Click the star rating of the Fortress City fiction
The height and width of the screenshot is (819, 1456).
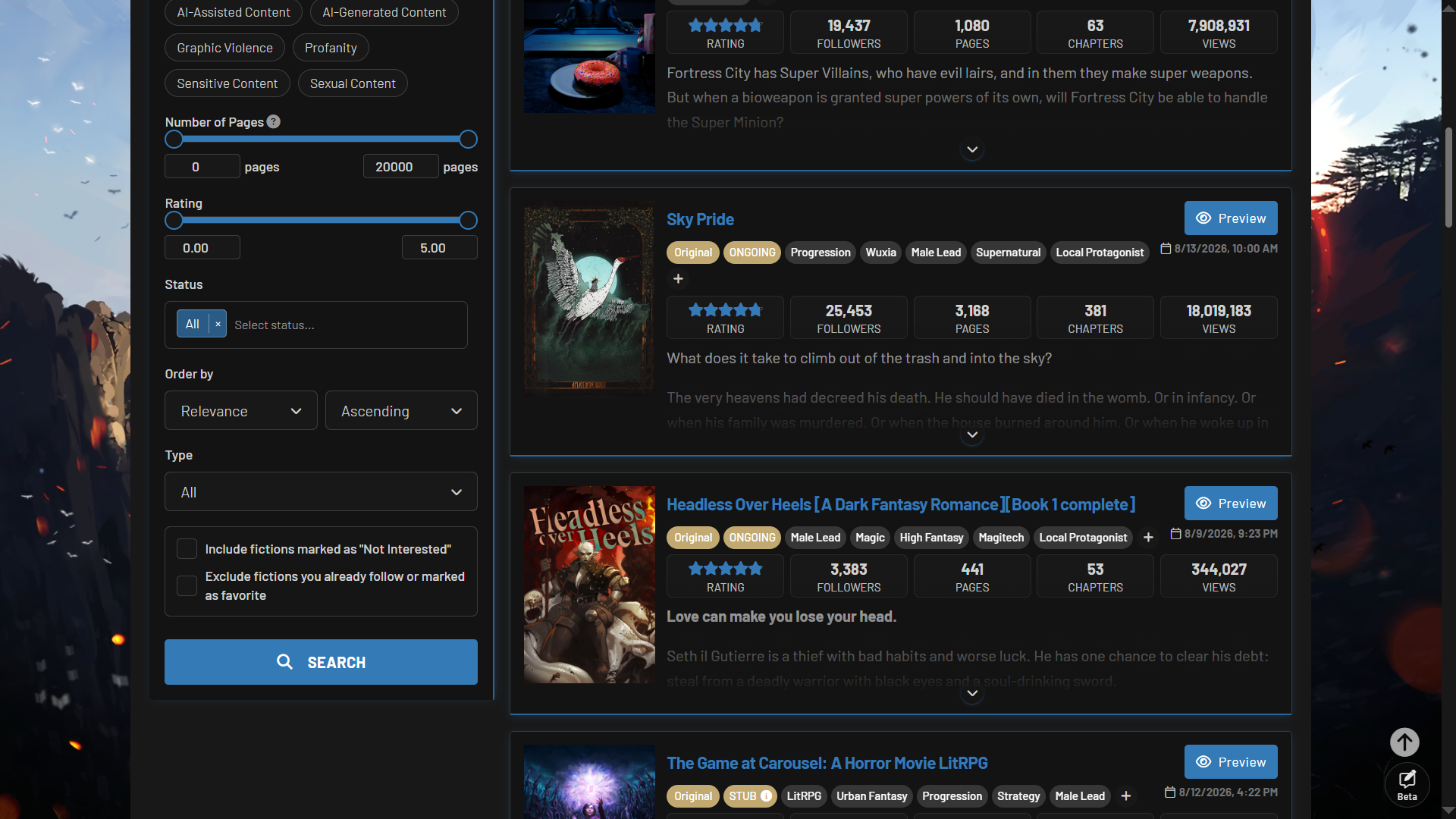pyautogui.click(x=725, y=25)
